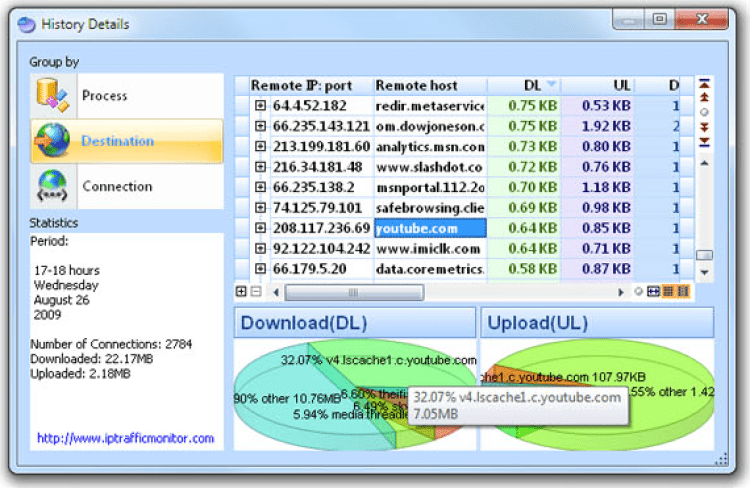Click the column auto-fit width icon

coord(653,291)
